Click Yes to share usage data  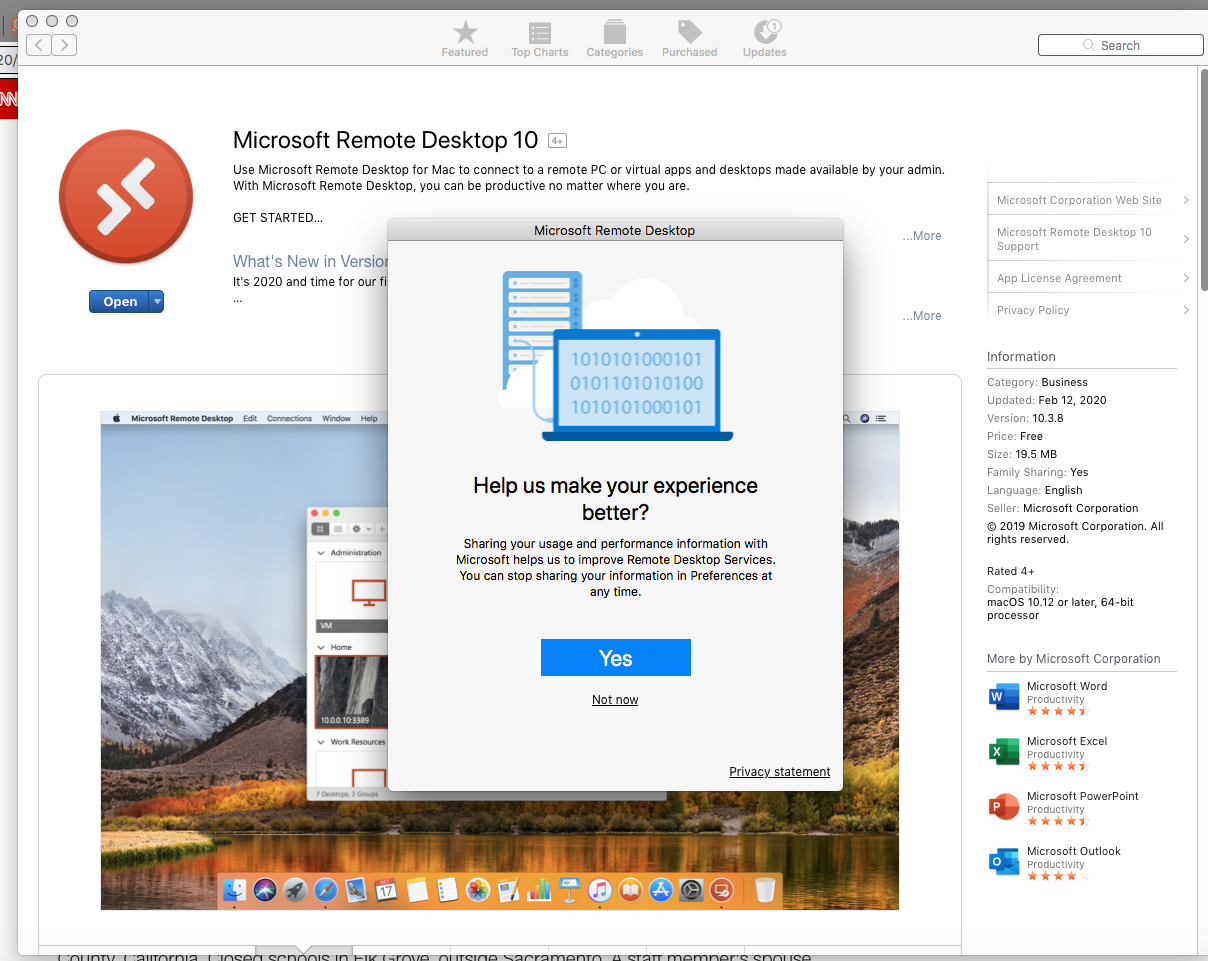coord(615,658)
